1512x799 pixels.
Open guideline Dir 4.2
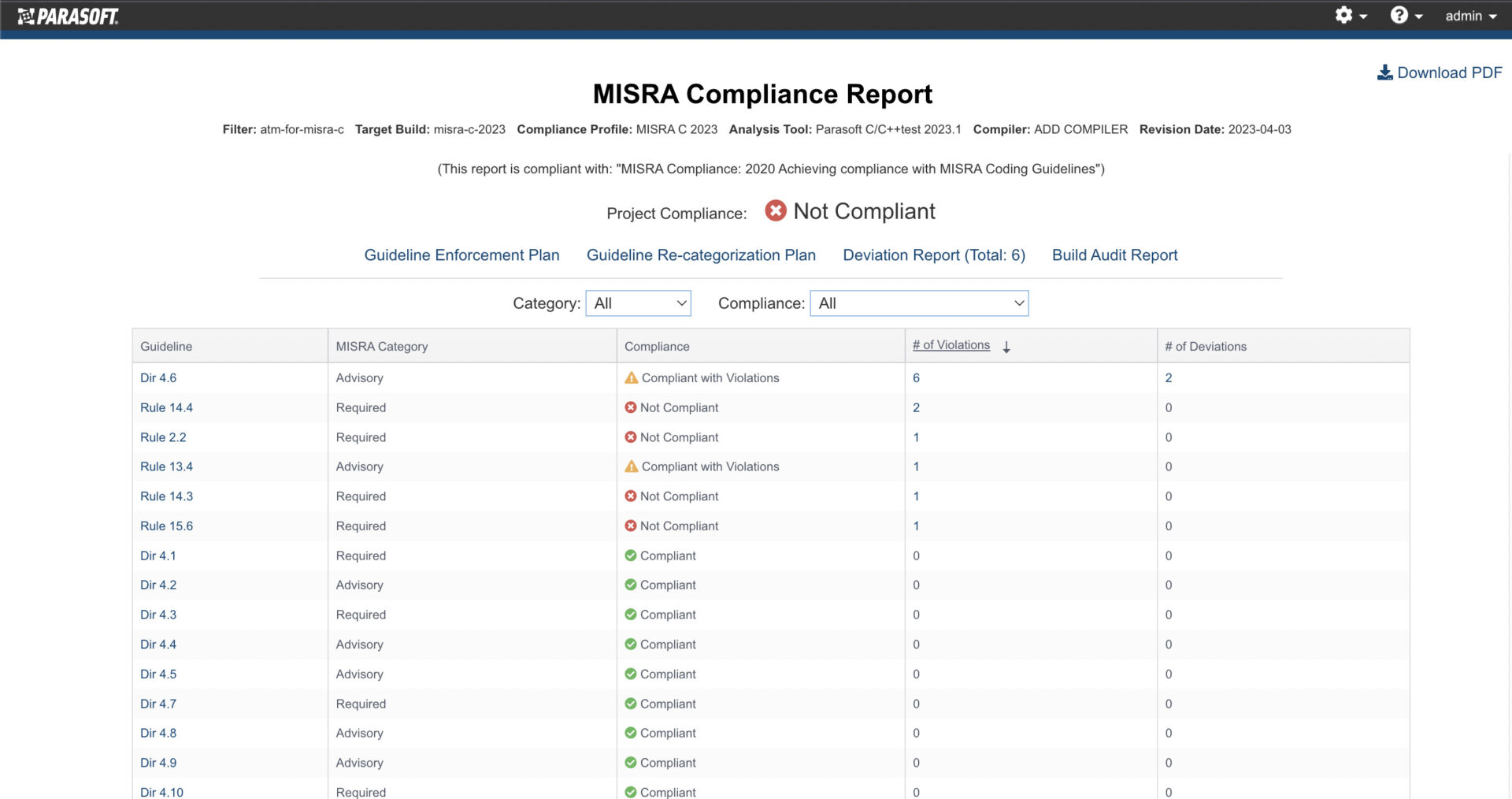coord(158,585)
